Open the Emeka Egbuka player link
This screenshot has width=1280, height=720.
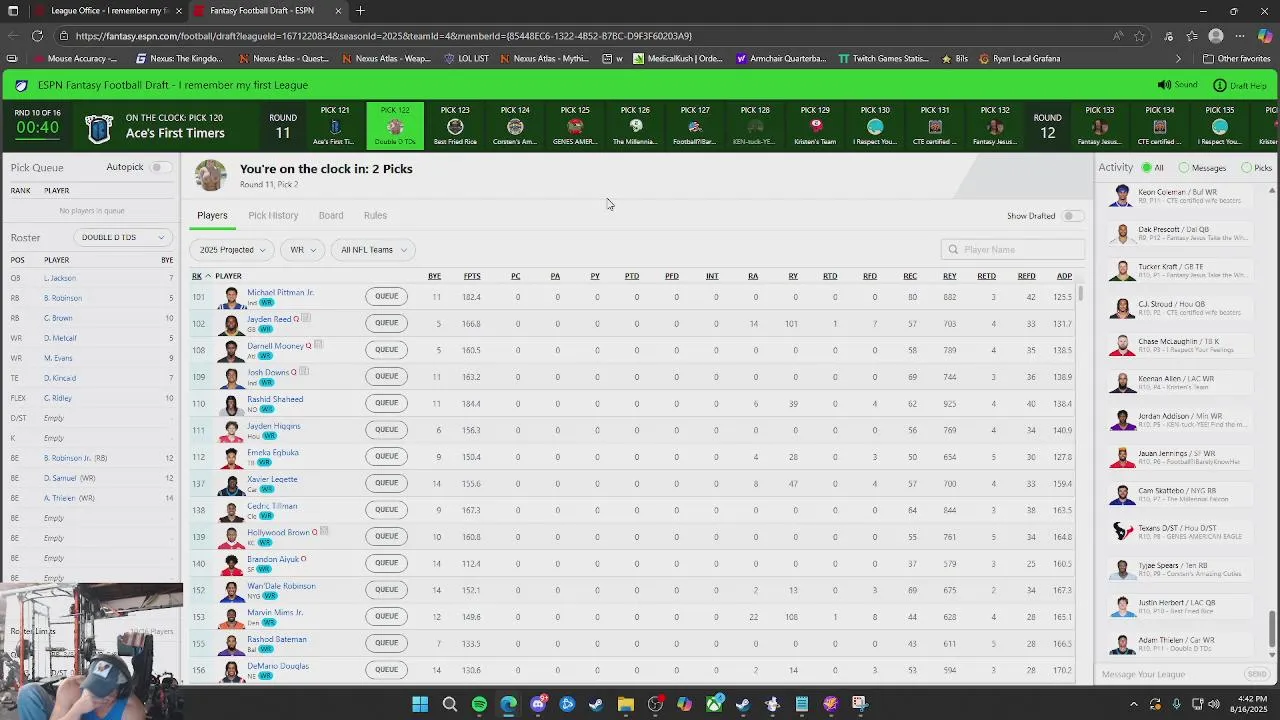tap(272, 452)
